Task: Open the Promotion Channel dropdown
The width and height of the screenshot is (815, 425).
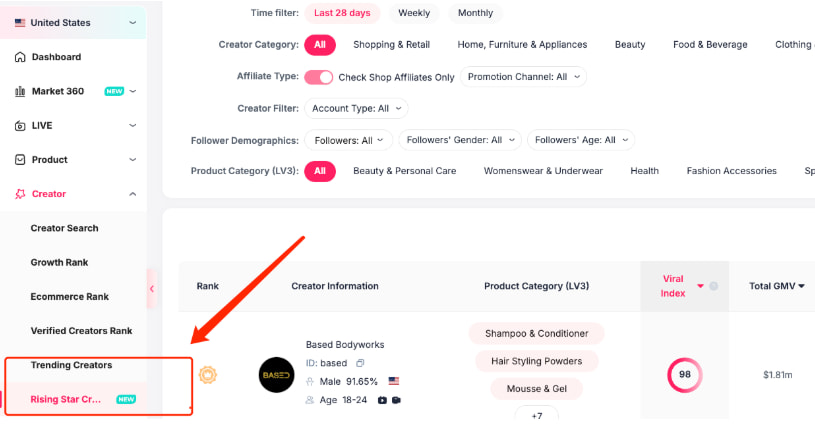Action: pos(523,77)
